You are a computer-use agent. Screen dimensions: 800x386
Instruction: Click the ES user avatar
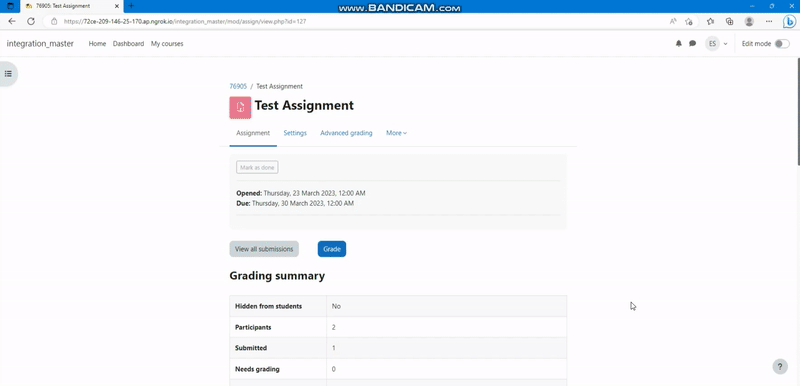pyautogui.click(x=712, y=44)
